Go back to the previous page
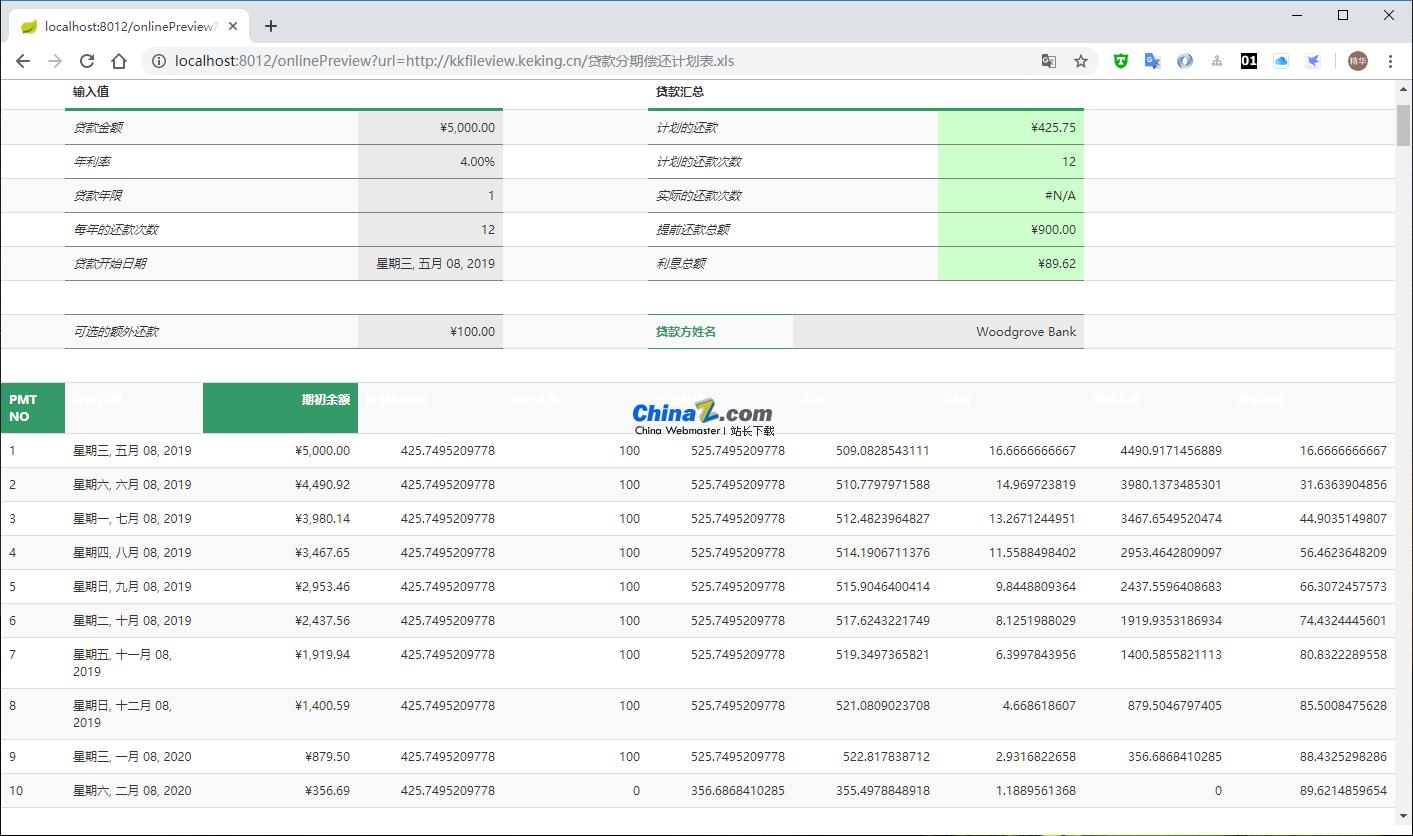The width and height of the screenshot is (1413, 836). (23, 61)
